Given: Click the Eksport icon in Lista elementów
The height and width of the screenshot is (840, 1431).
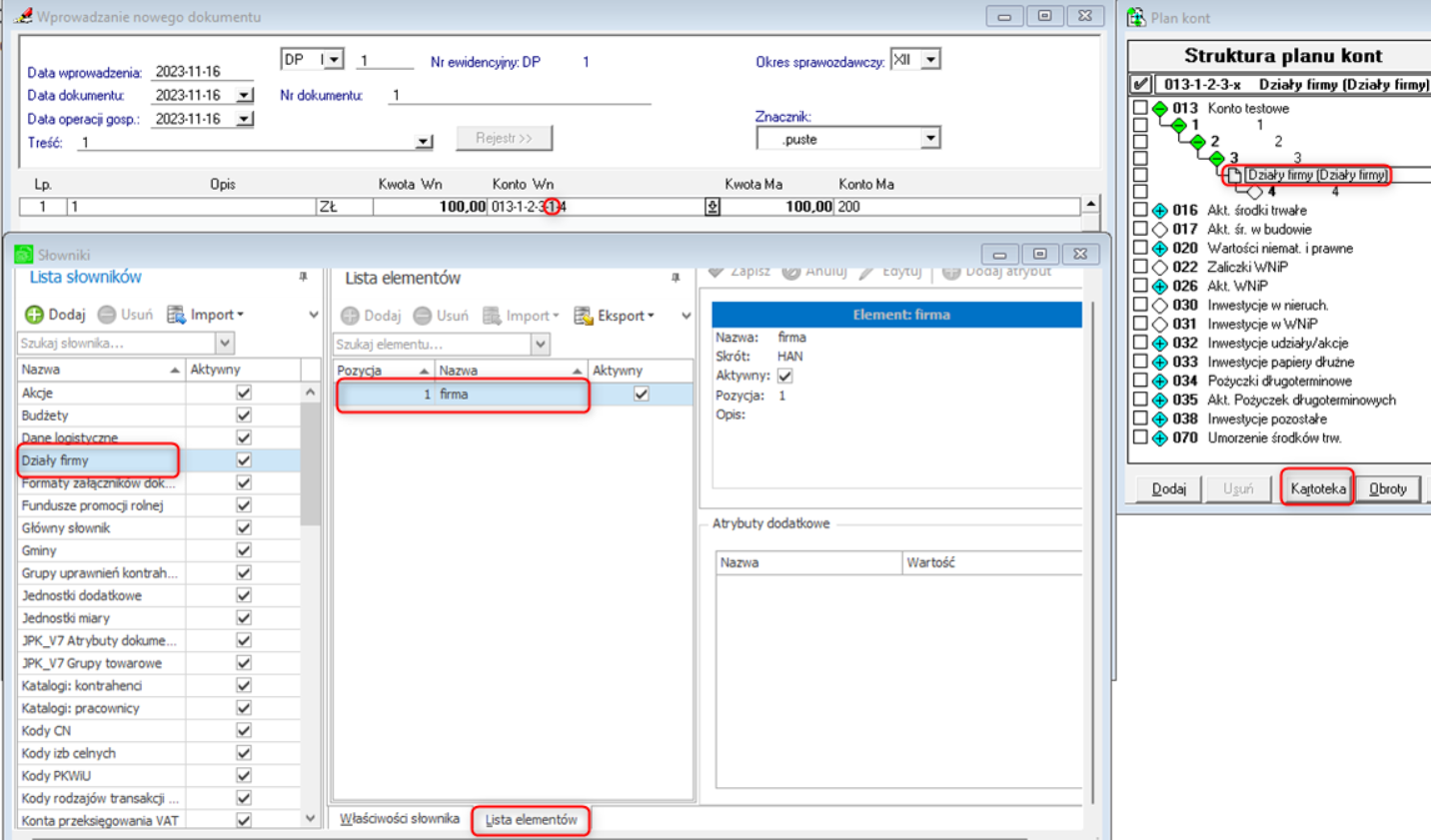Looking at the screenshot, I should [584, 316].
